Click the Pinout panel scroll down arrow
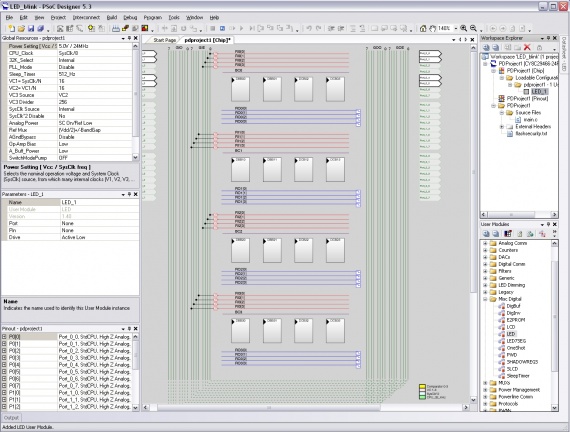The image size is (570, 432). point(136,408)
